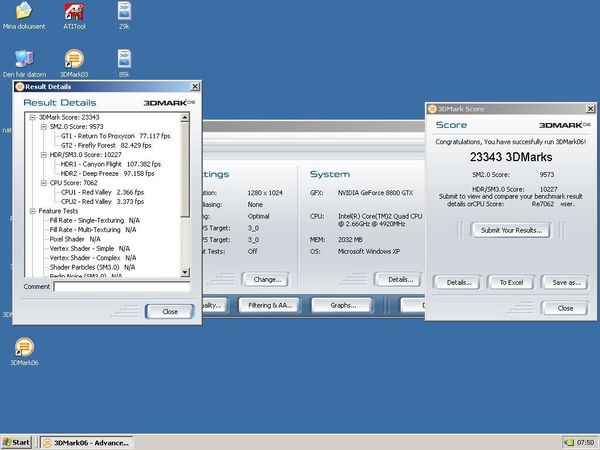Image resolution: width=600 pixels, height=450 pixels.
Task: Close the Result Details dialog via Close button
Action: pyautogui.click(x=170, y=311)
